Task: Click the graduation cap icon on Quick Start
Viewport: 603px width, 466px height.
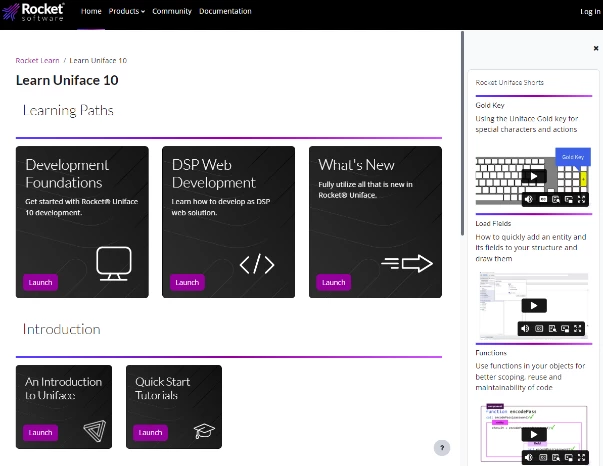Action: point(204,431)
